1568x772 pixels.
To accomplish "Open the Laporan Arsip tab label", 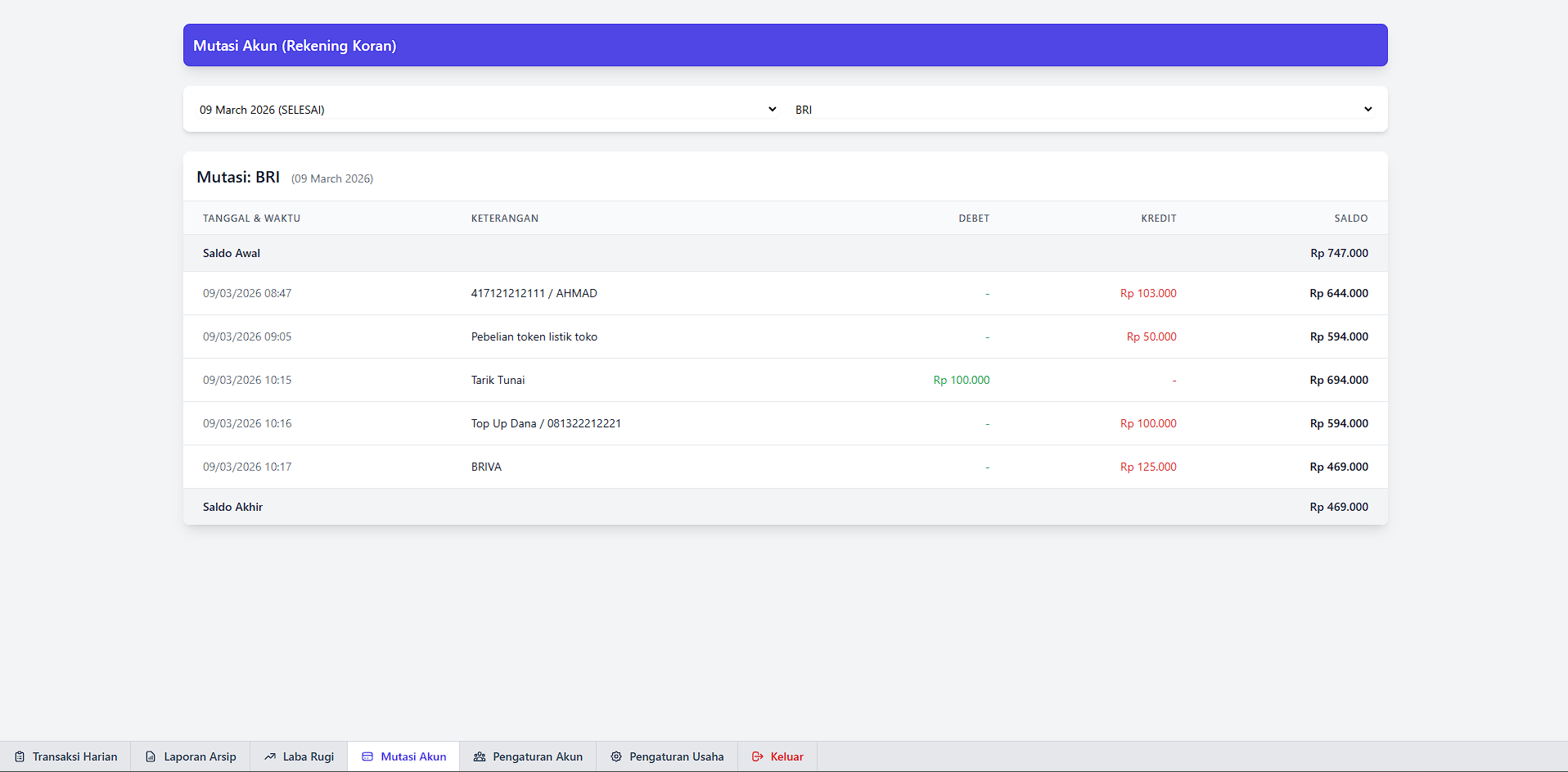I will [200, 756].
